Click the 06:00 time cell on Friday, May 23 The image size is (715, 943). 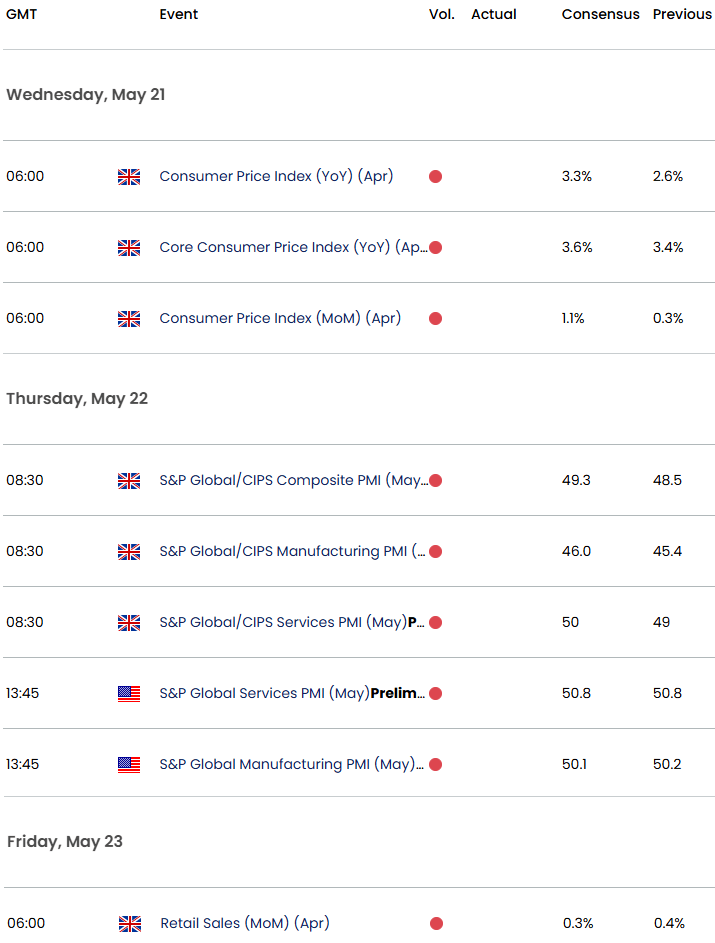(24, 924)
